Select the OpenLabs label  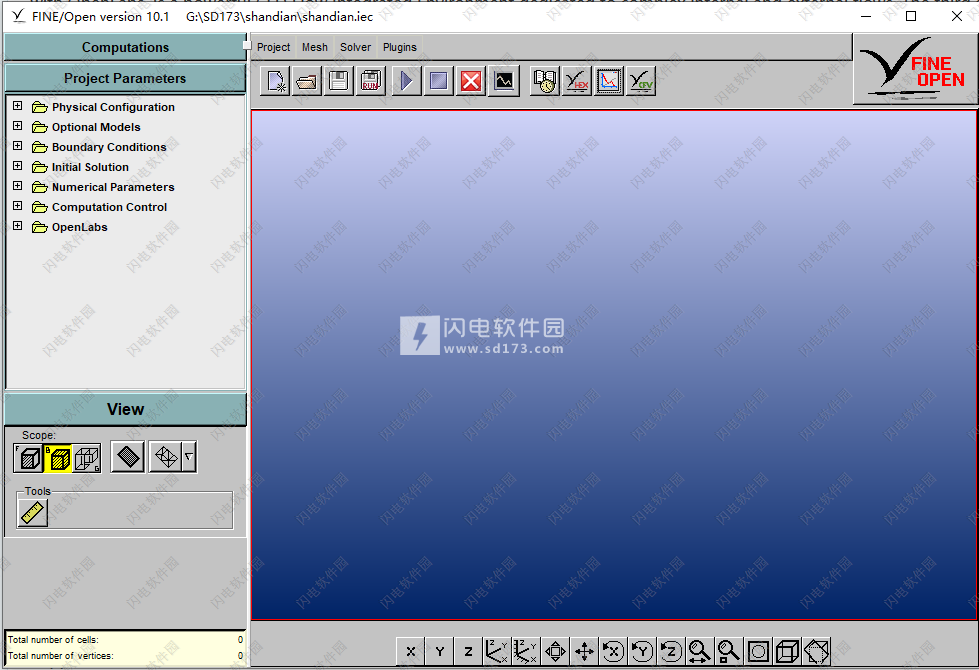79,227
